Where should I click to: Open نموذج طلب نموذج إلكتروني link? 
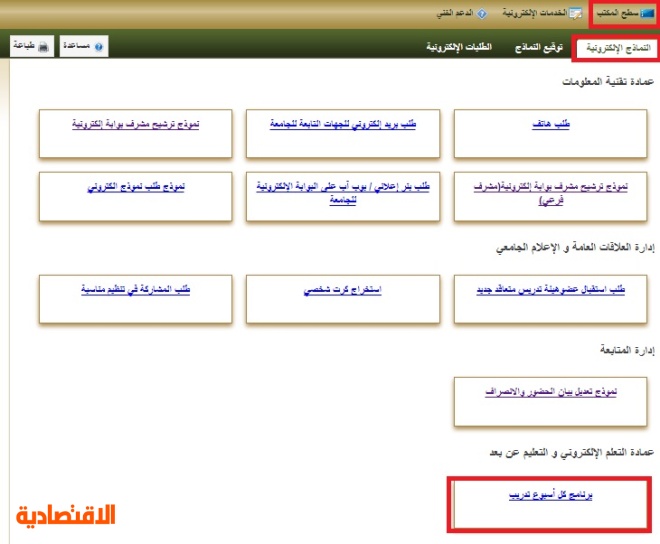click(x=136, y=186)
